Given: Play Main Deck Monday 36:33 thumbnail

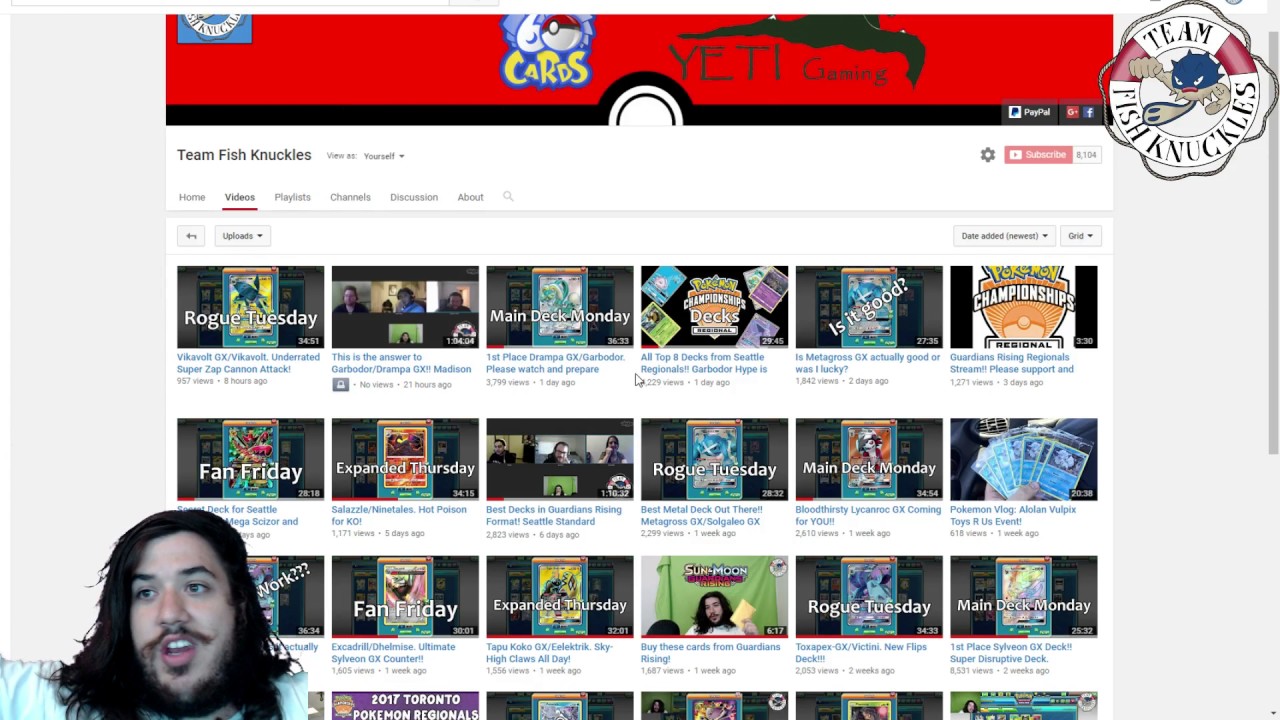Looking at the screenshot, I should (x=560, y=307).
